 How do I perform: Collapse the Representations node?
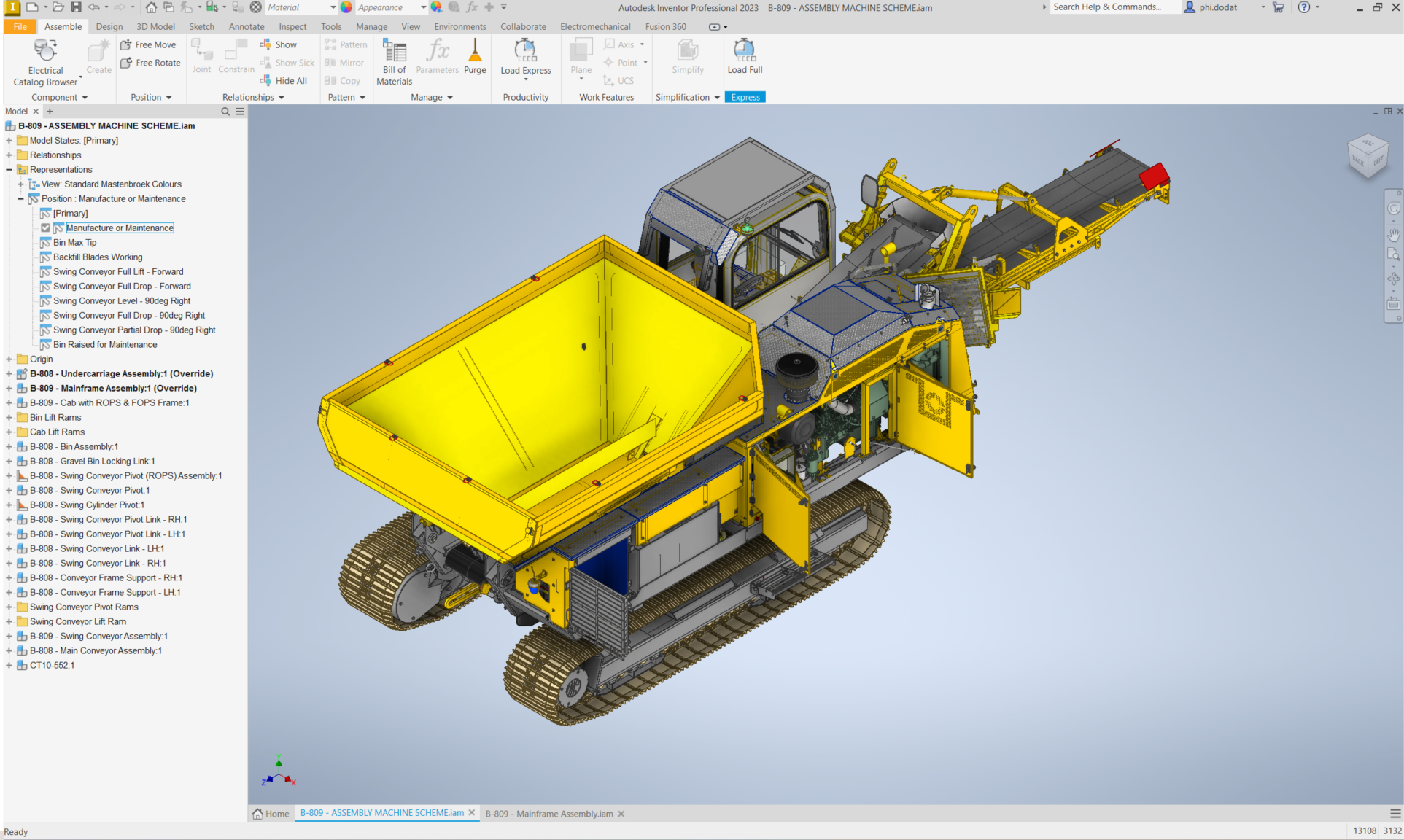[9, 170]
